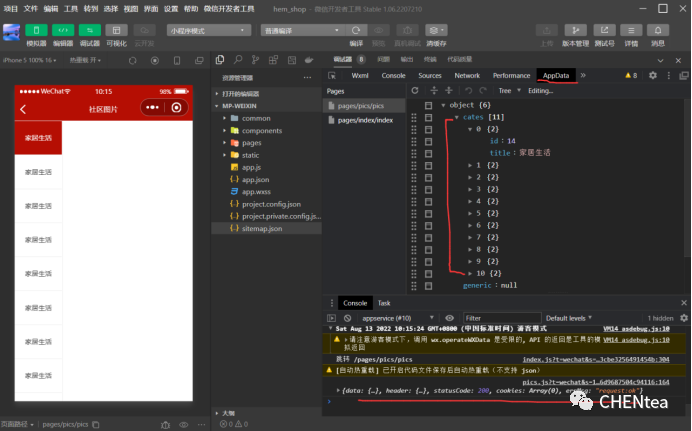Switch to the Network tab
Viewport: 692px width, 431px height.
coord(467,75)
